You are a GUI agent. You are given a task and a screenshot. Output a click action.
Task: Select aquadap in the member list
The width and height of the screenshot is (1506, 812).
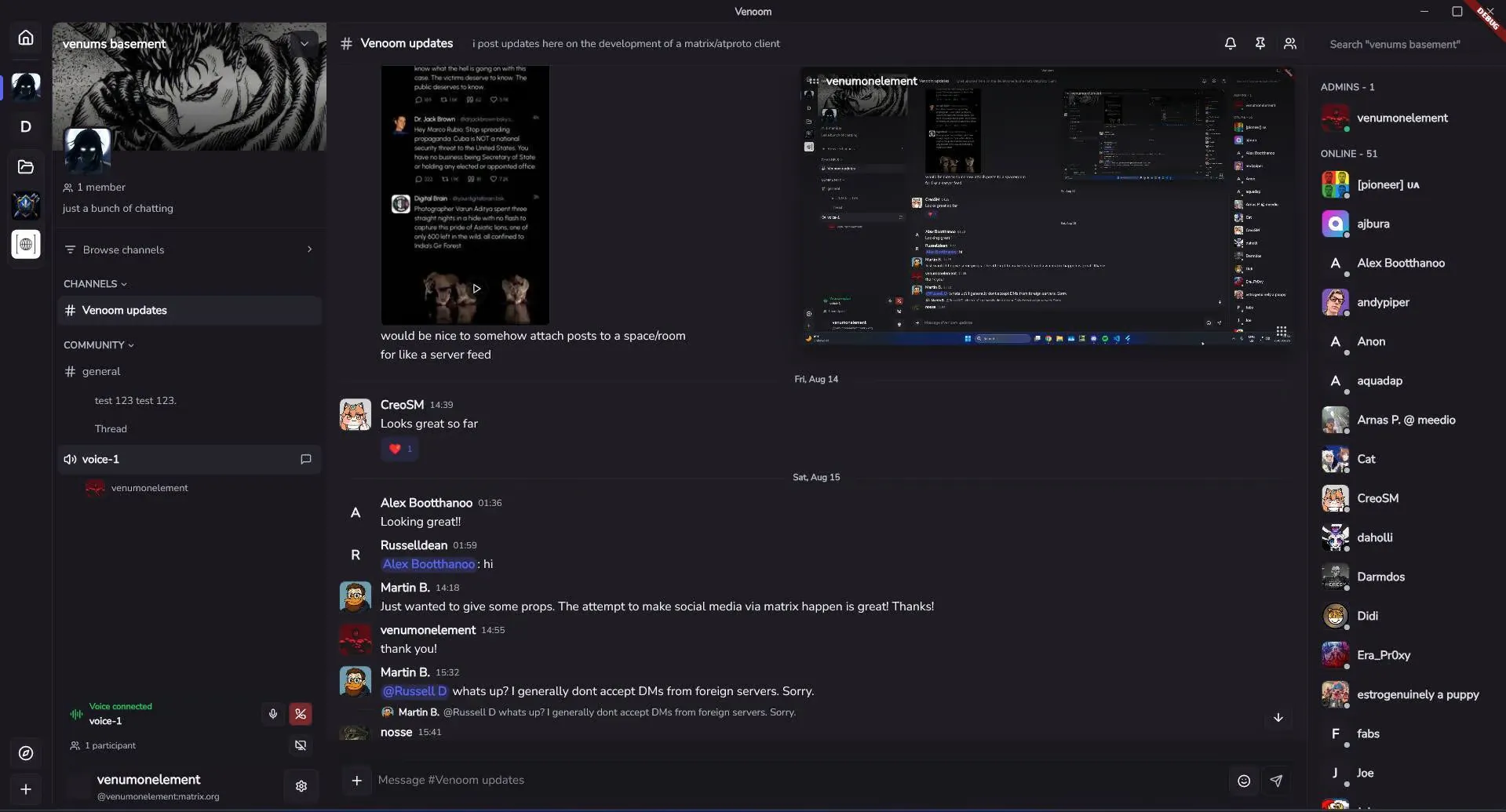1405,381
